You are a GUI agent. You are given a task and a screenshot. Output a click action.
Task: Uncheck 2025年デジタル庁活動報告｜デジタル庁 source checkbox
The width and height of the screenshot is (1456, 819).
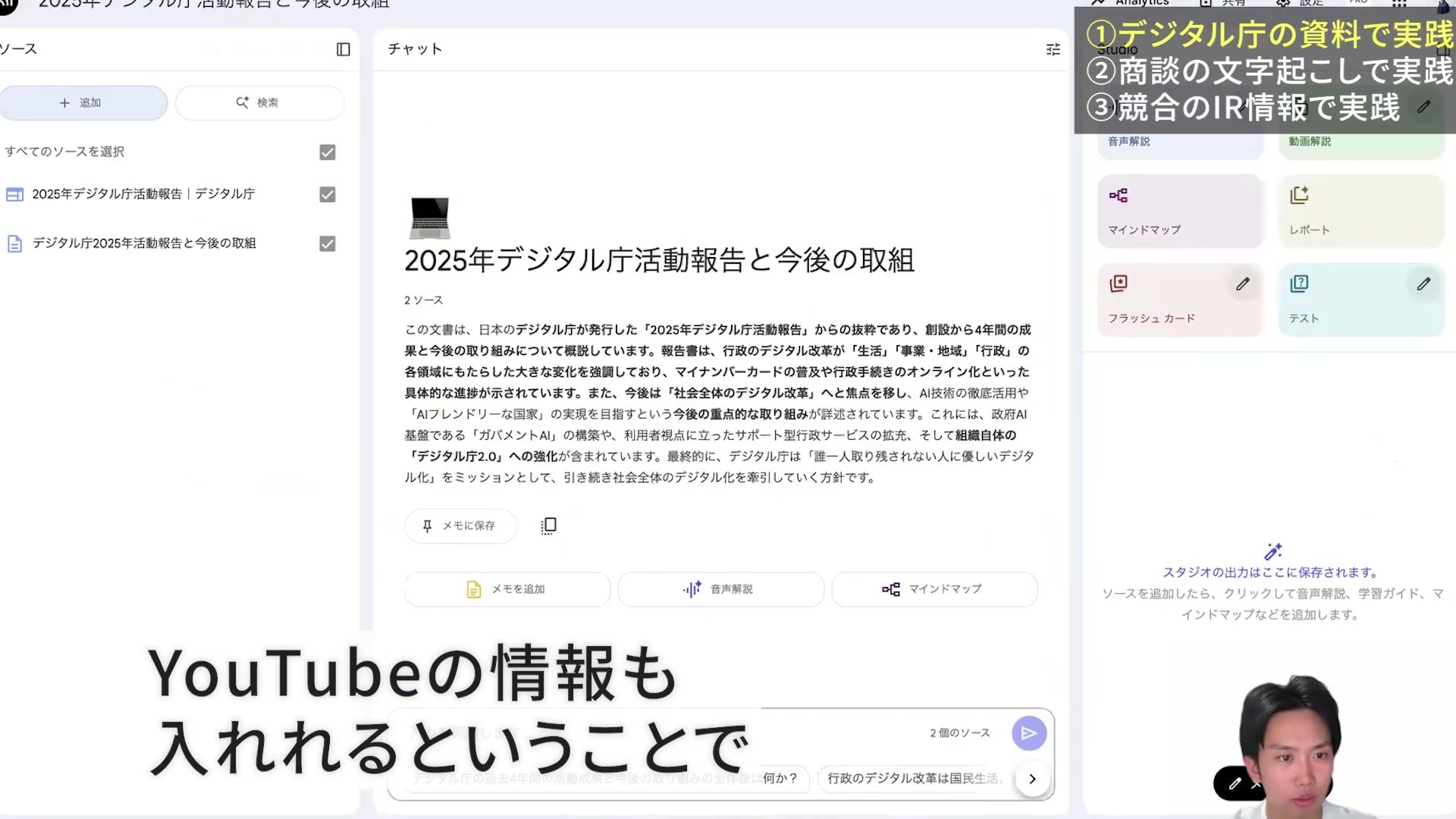click(x=328, y=195)
